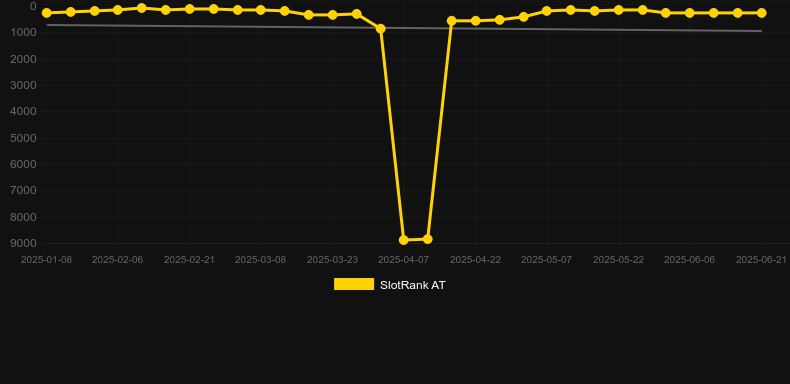Click the 5000 y-axis label

tap(23, 138)
